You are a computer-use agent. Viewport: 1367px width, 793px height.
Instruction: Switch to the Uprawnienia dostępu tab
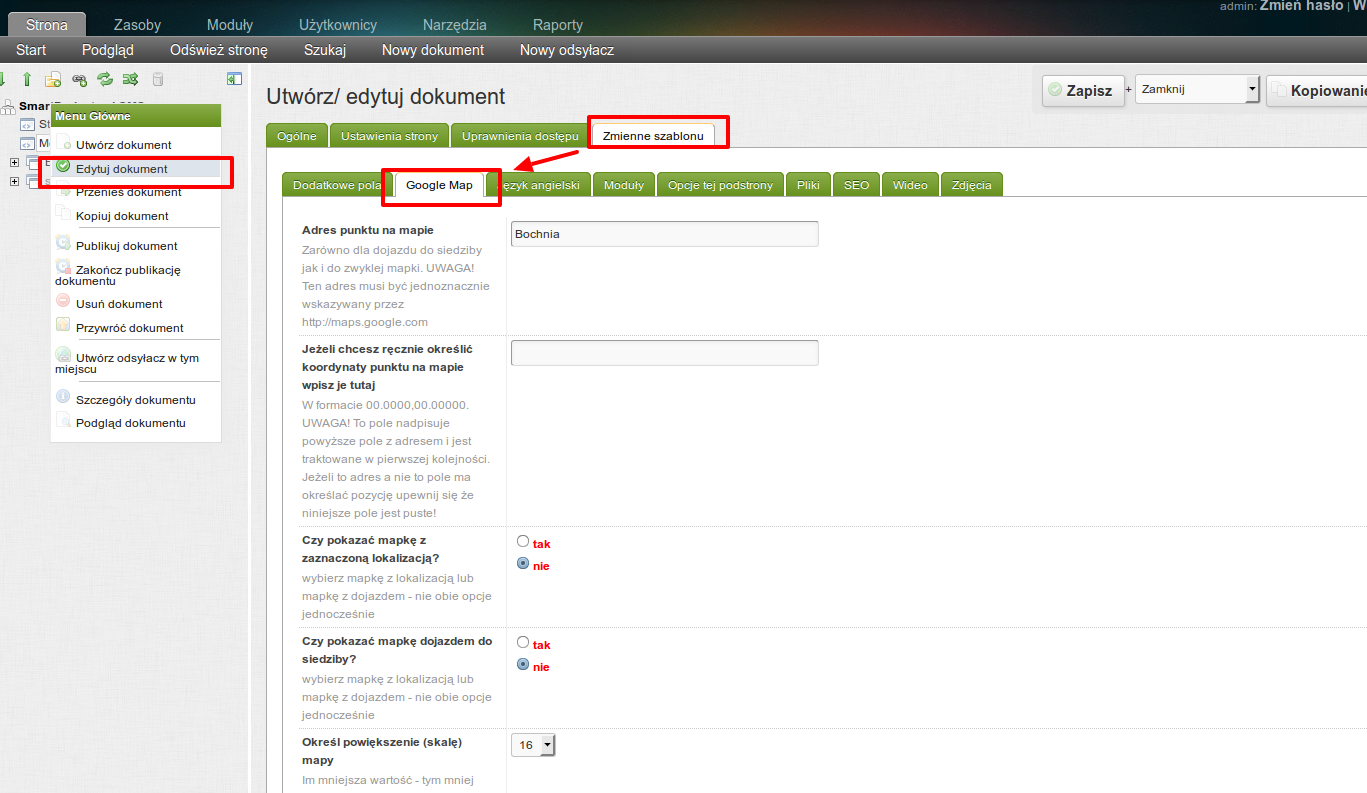[520, 136]
